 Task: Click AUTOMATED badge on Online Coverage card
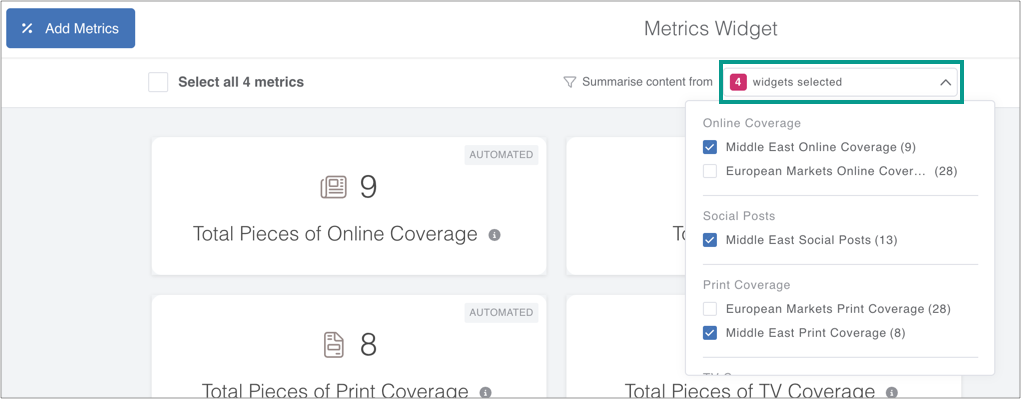point(501,155)
